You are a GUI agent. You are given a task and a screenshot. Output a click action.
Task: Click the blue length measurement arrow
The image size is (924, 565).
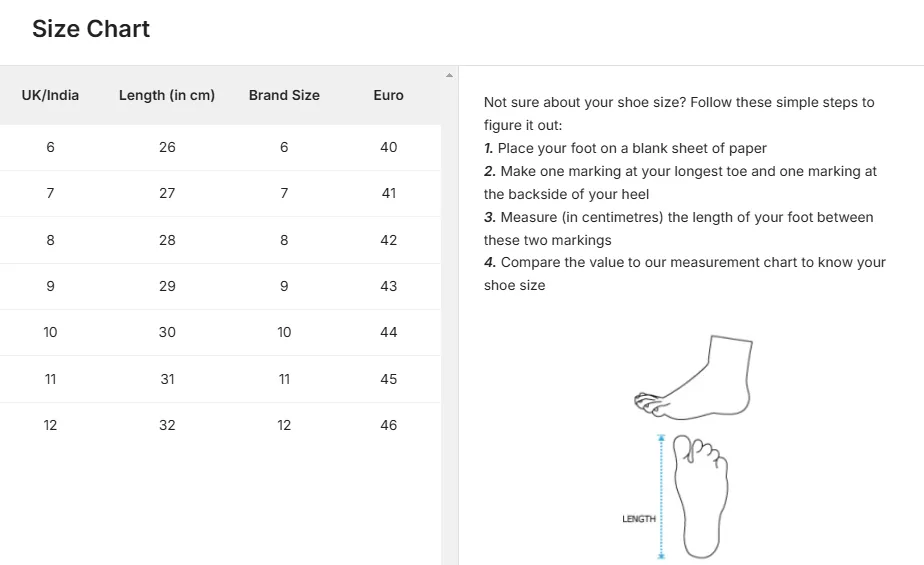[661, 496]
